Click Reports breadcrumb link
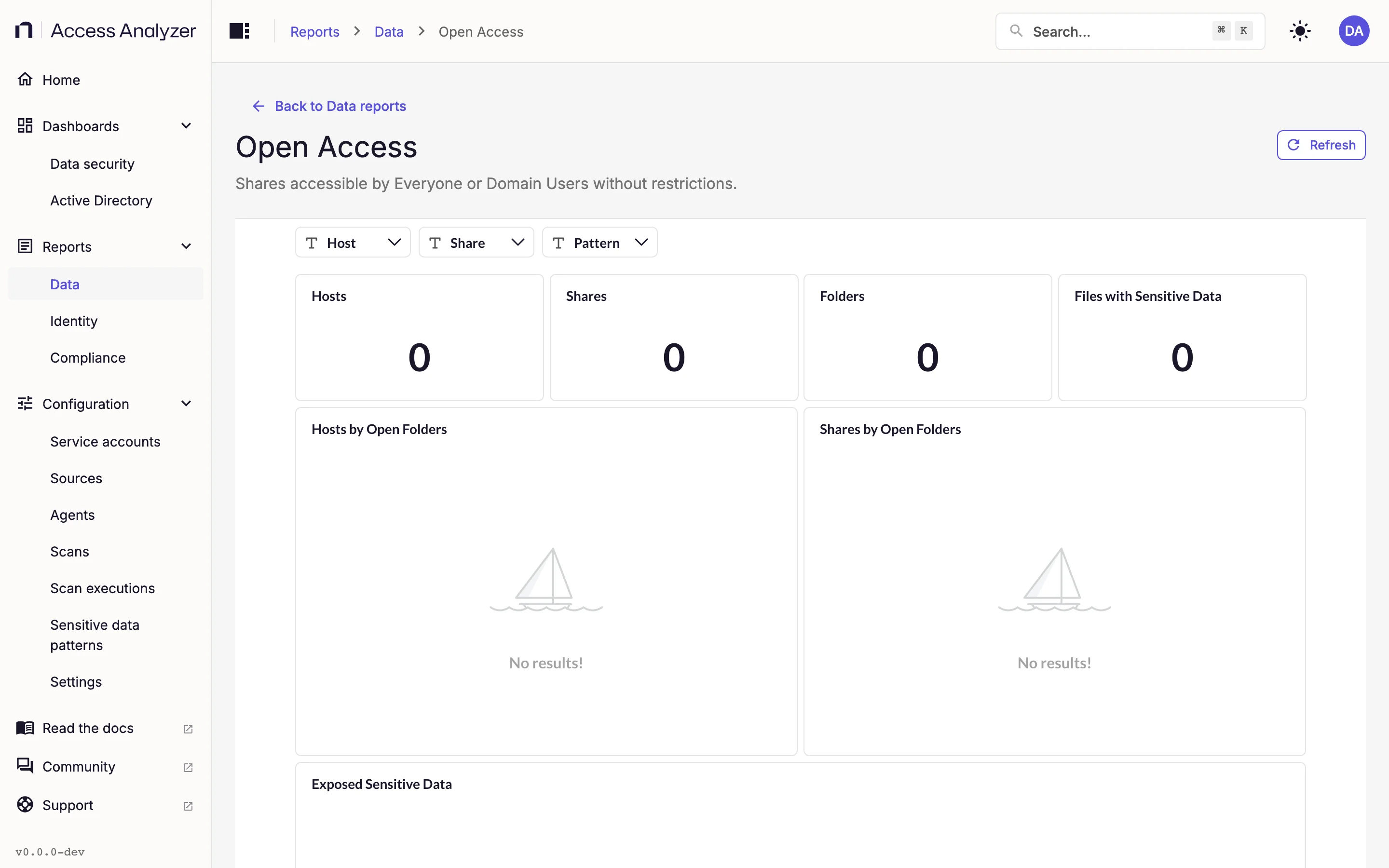Screen dimensions: 1389x868 (314, 31)
